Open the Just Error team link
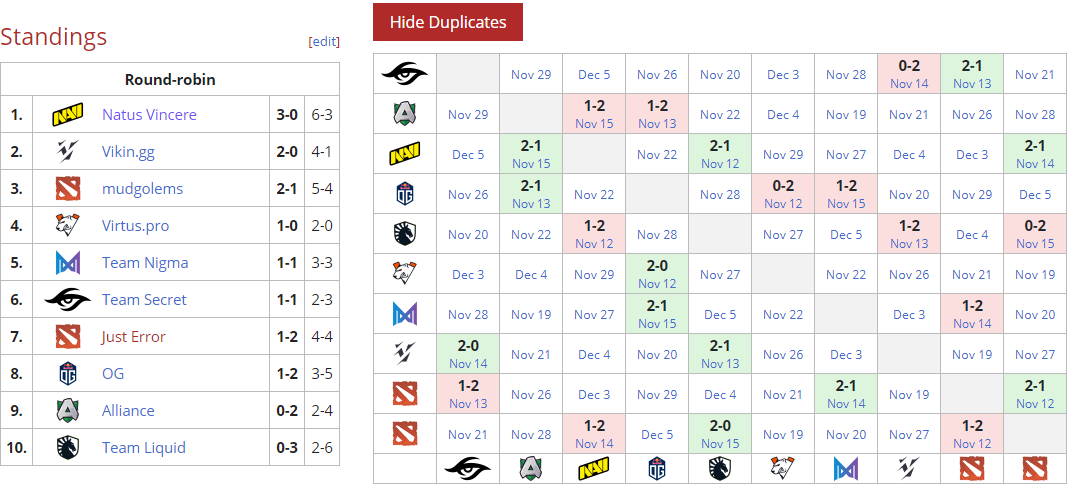This screenshot has height=499, width=1080. (134, 337)
